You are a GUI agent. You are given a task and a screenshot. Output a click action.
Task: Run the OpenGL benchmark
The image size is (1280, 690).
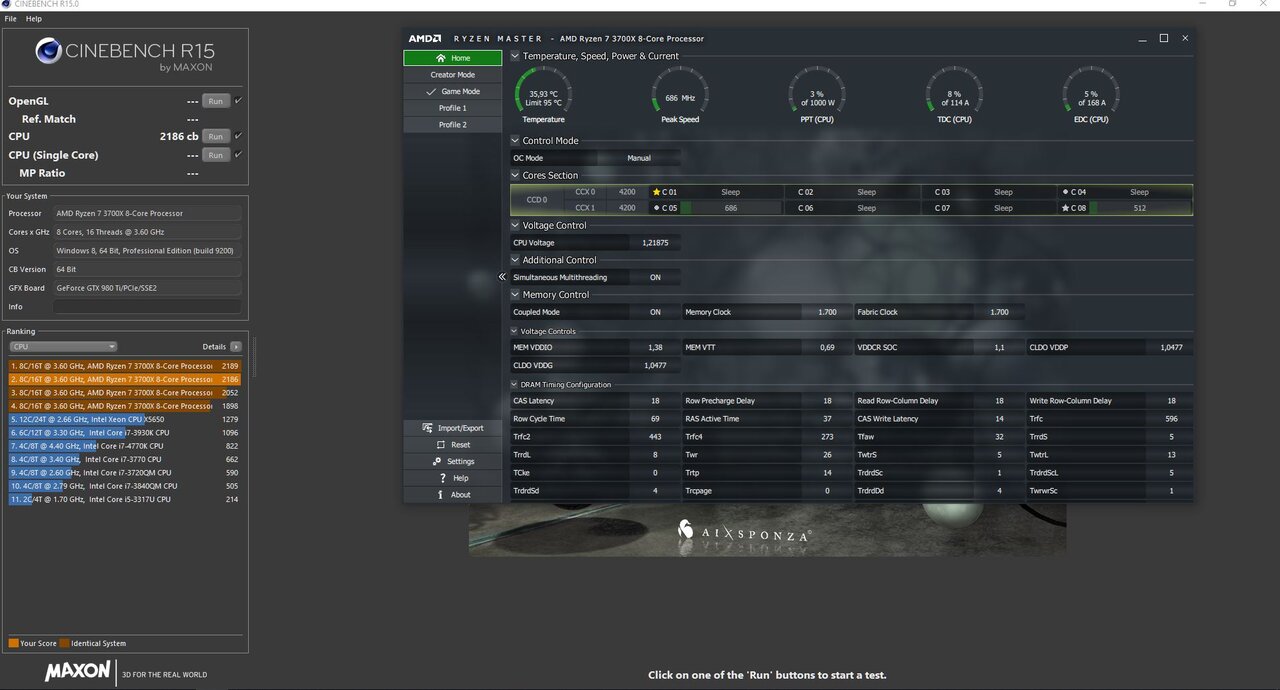coord(216,101)
